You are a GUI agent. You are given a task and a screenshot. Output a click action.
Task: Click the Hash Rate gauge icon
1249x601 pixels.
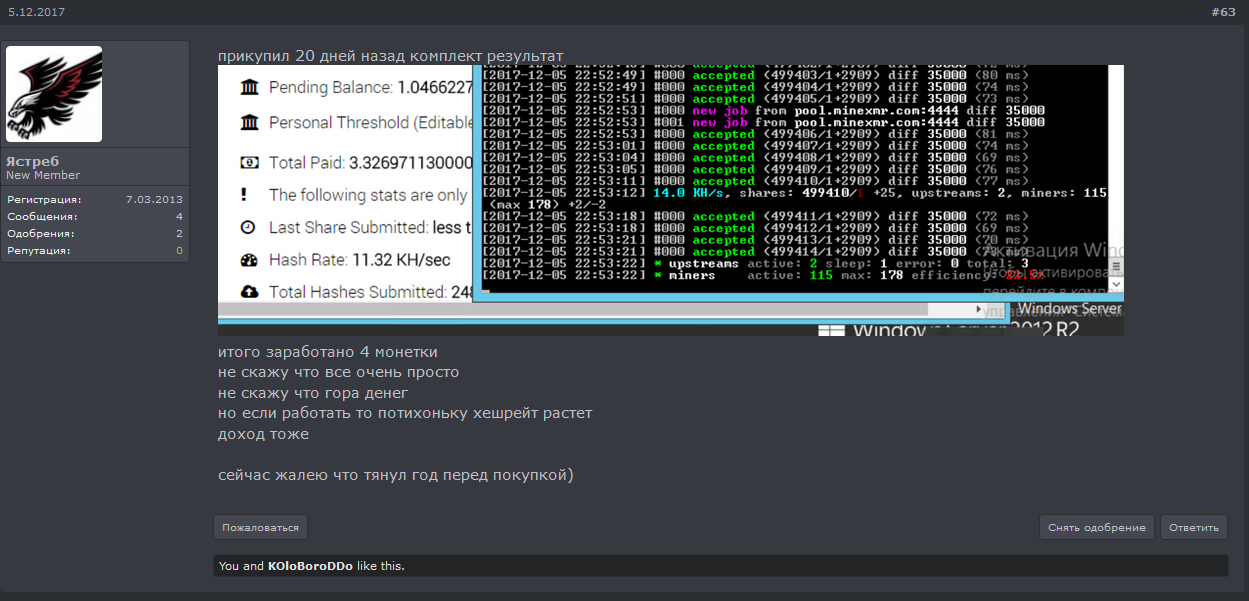tap(250, 260)
